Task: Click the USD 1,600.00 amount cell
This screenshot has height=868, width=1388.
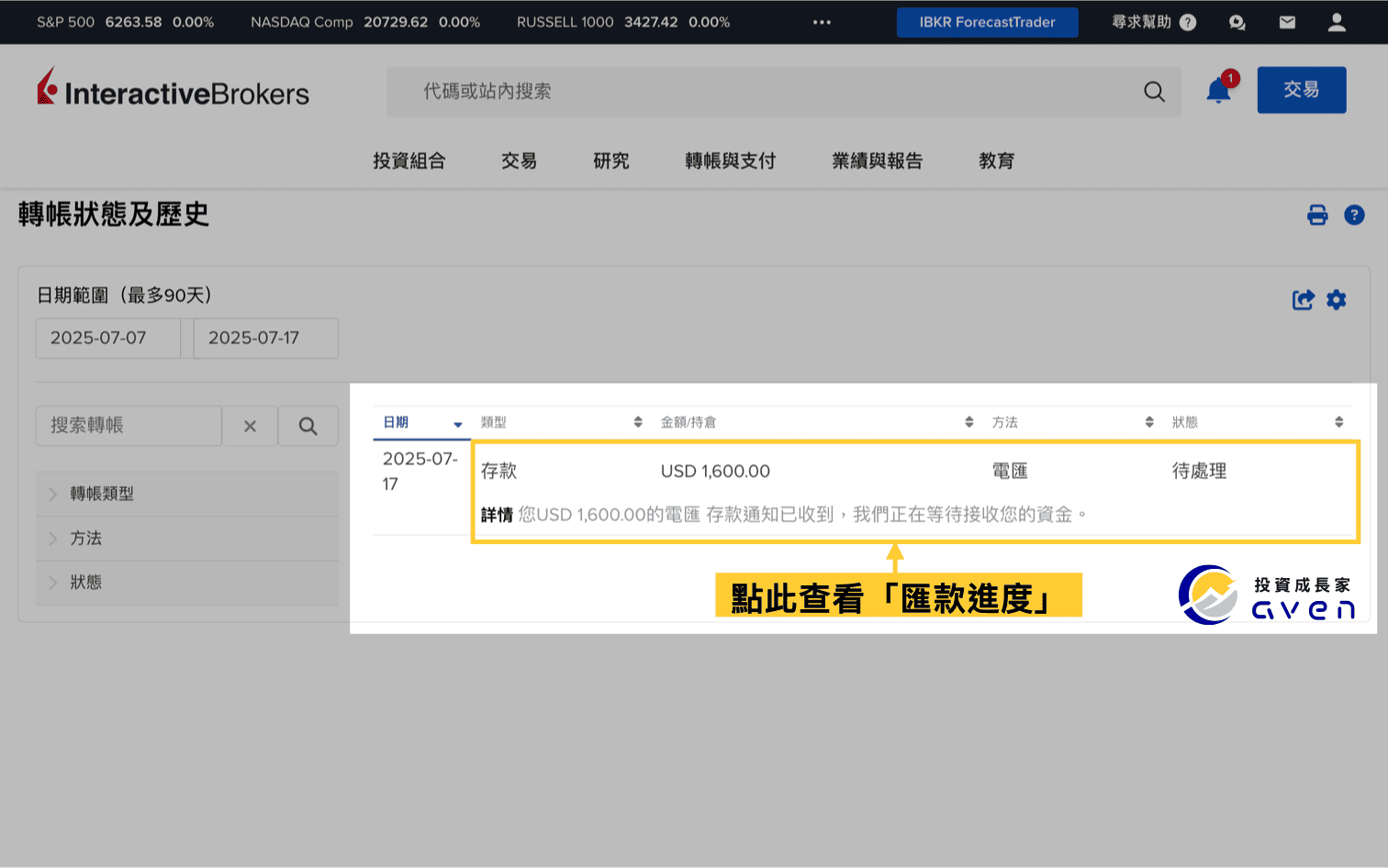Action: tap(715, 471)
